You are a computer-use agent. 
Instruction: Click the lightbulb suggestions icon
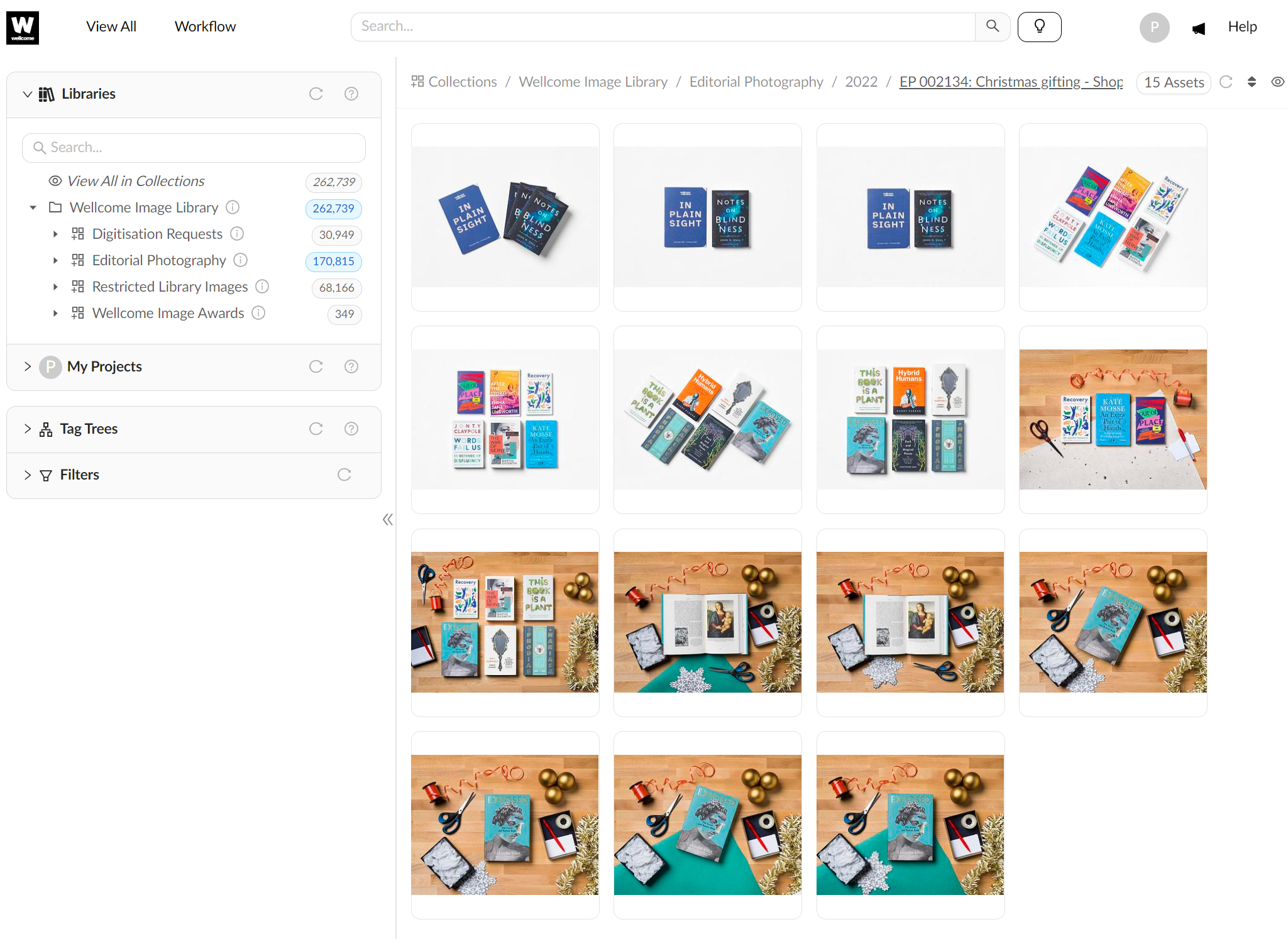click(x=1039, y=26)
